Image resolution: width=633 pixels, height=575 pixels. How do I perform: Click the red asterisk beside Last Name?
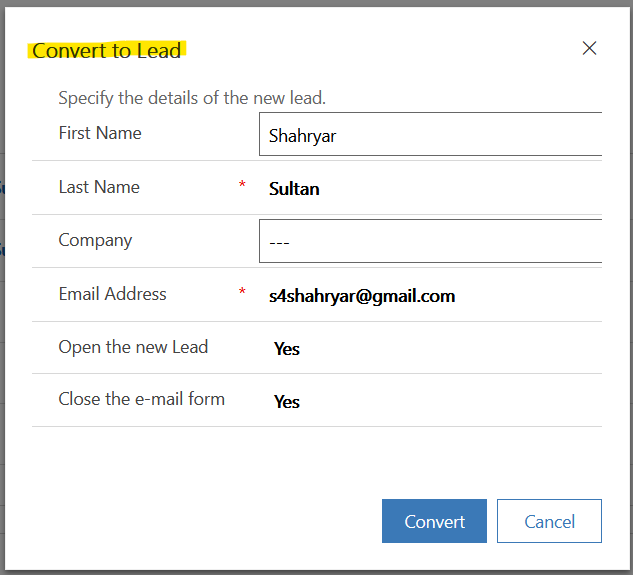(242, 186)
